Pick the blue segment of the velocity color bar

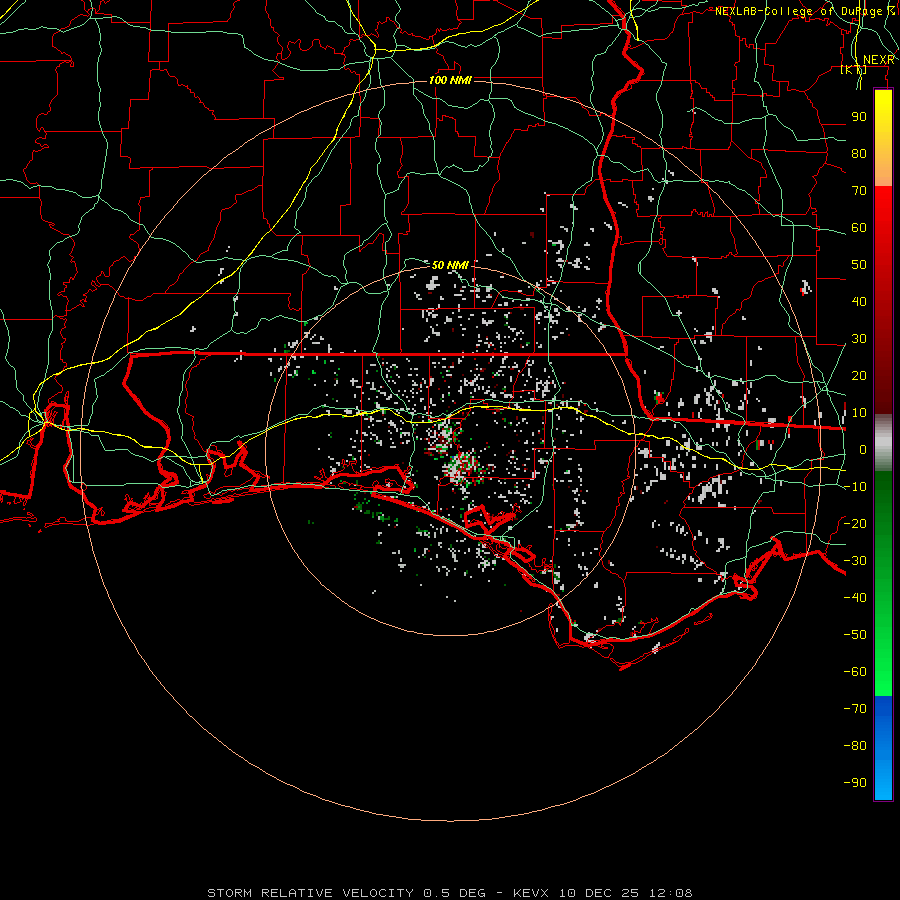click(x=883, y=748)
